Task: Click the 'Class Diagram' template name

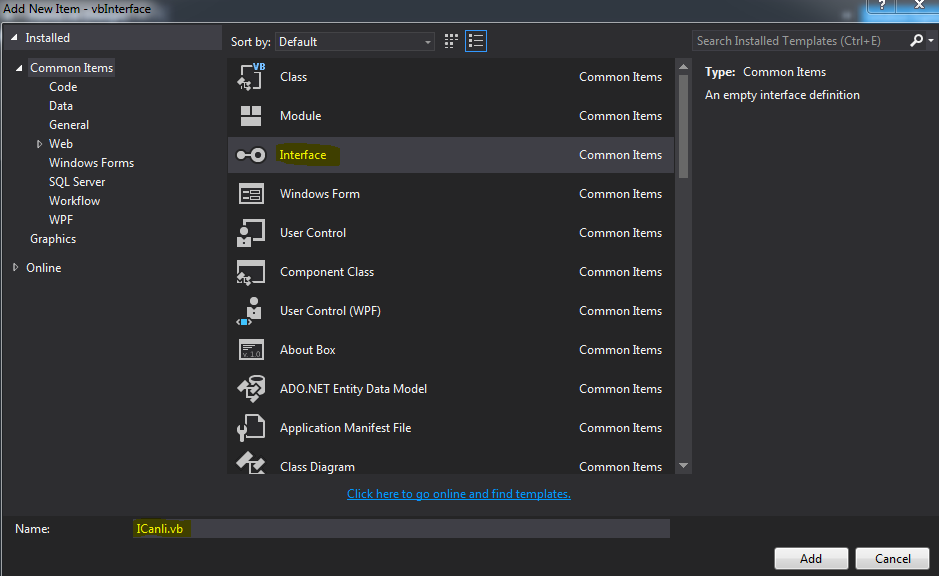Action: tap(317, 467)
